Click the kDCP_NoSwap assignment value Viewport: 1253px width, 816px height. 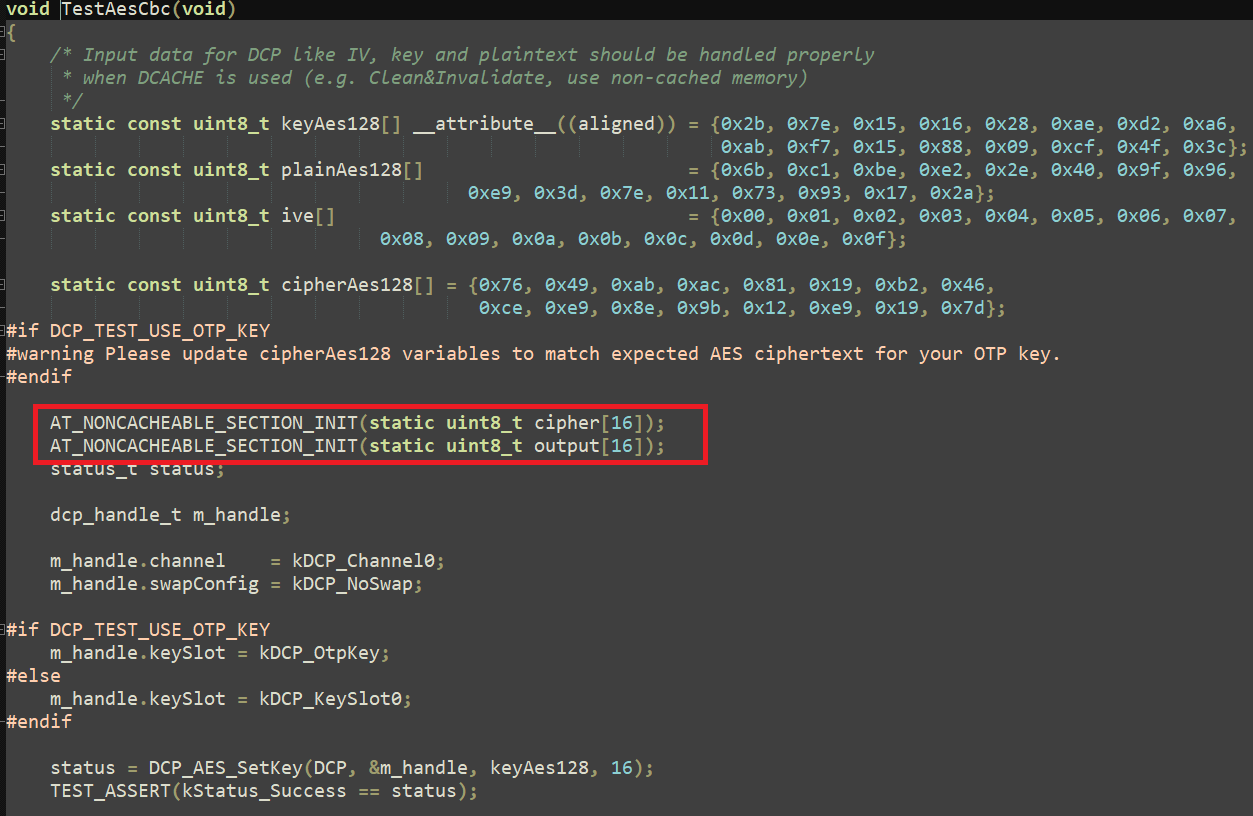coord(356,583)
